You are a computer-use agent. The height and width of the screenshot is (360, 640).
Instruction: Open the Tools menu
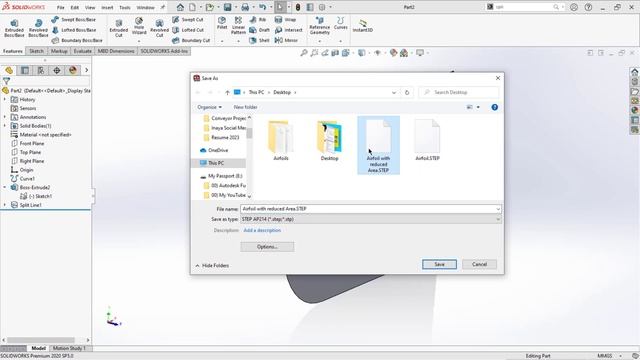coord(125,7)
